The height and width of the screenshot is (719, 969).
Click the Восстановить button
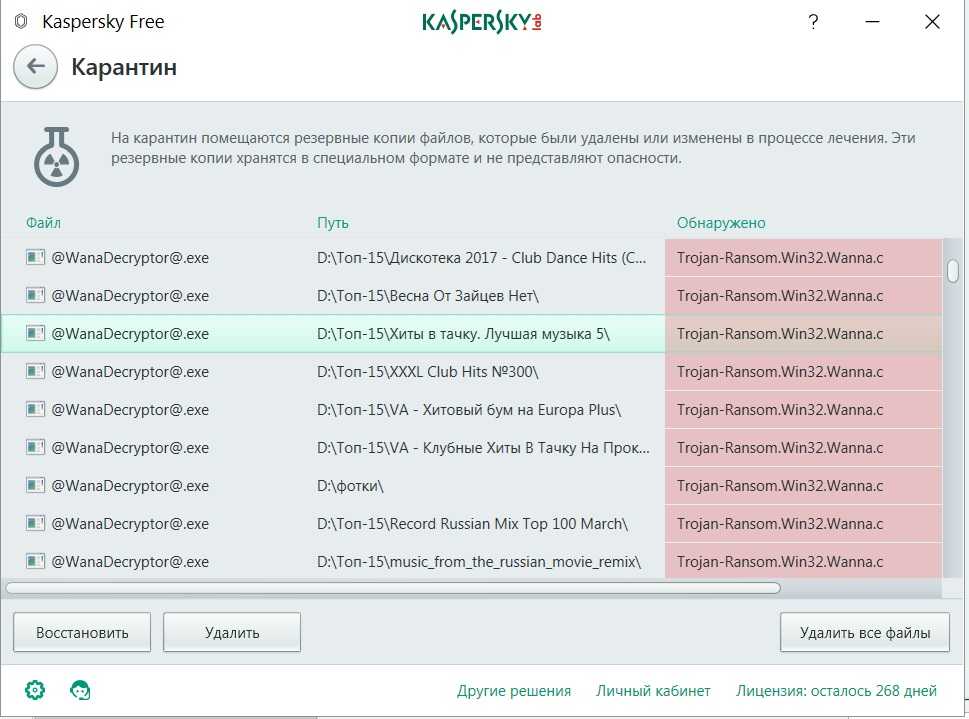coord(82,632)
